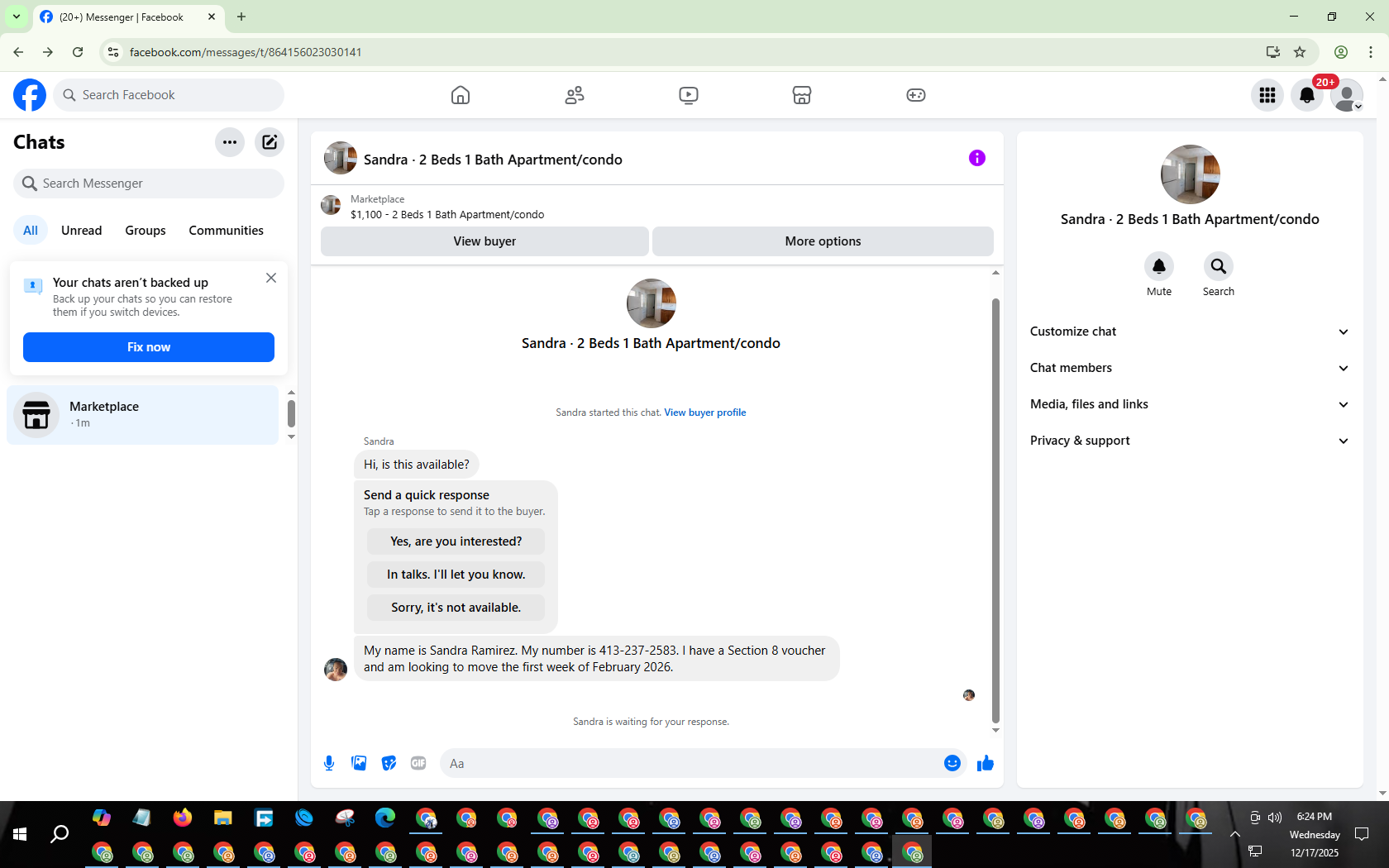Start a new message with compose icon
Image resolution: width=1389 pixels, height=868 pixels.
pyautogui.click(x=270, y=142)
